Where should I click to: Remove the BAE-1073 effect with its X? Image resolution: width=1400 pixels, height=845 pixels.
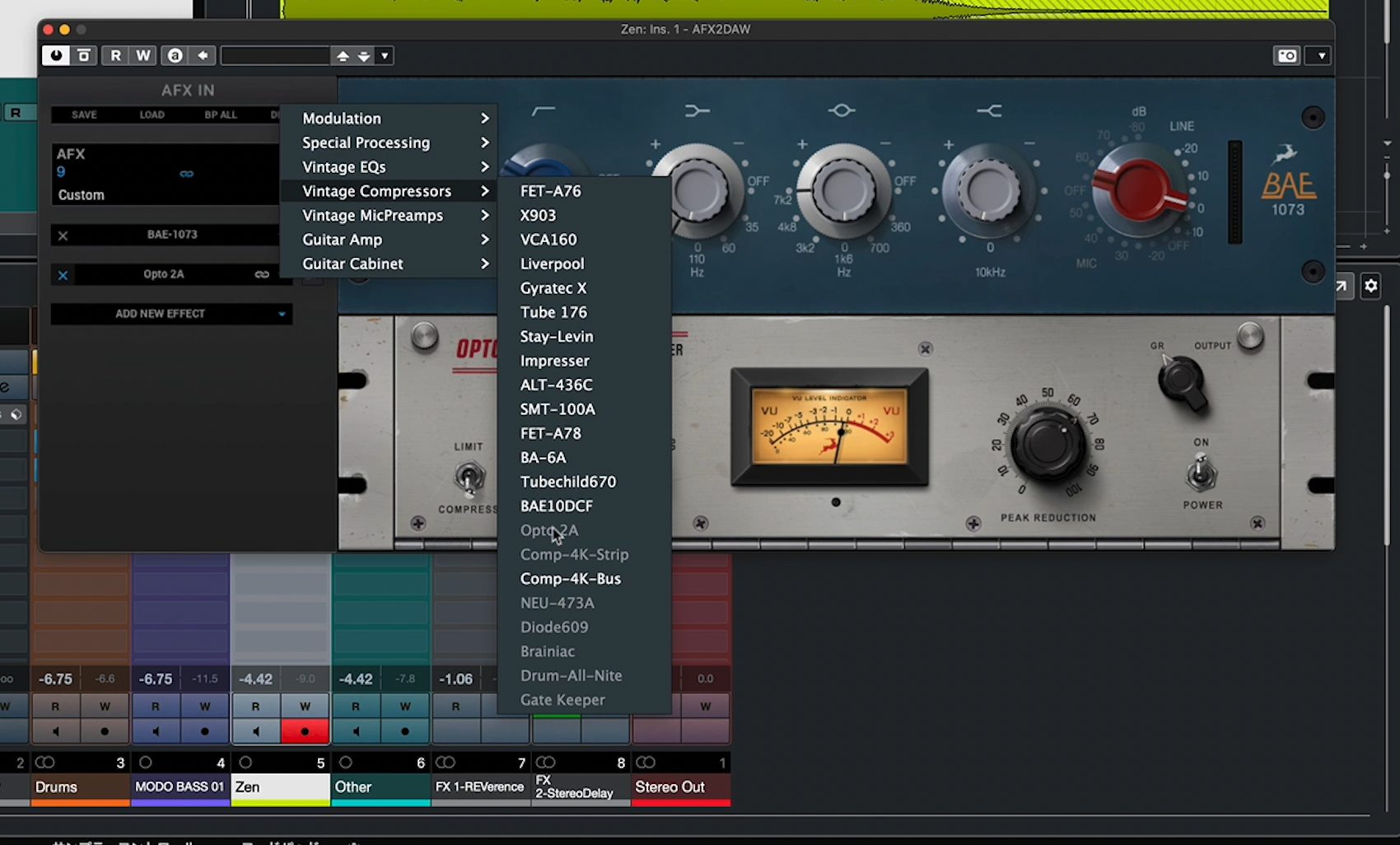pyautogui.click(x=63, y=236)
